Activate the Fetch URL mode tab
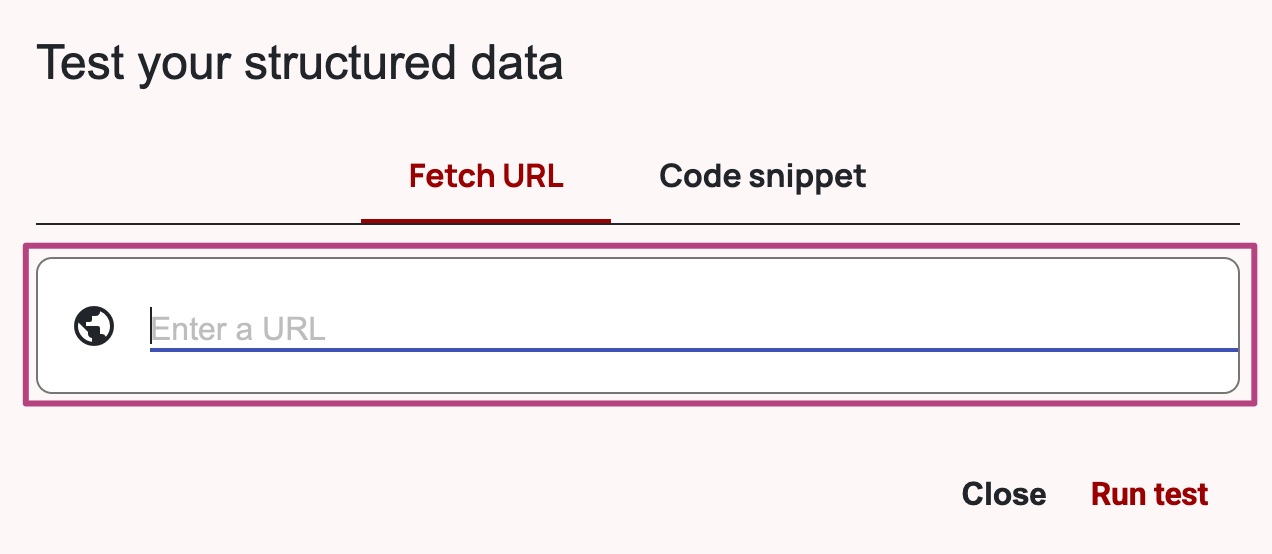Viewport: 1272px width, 554px height. coord(486,177)
